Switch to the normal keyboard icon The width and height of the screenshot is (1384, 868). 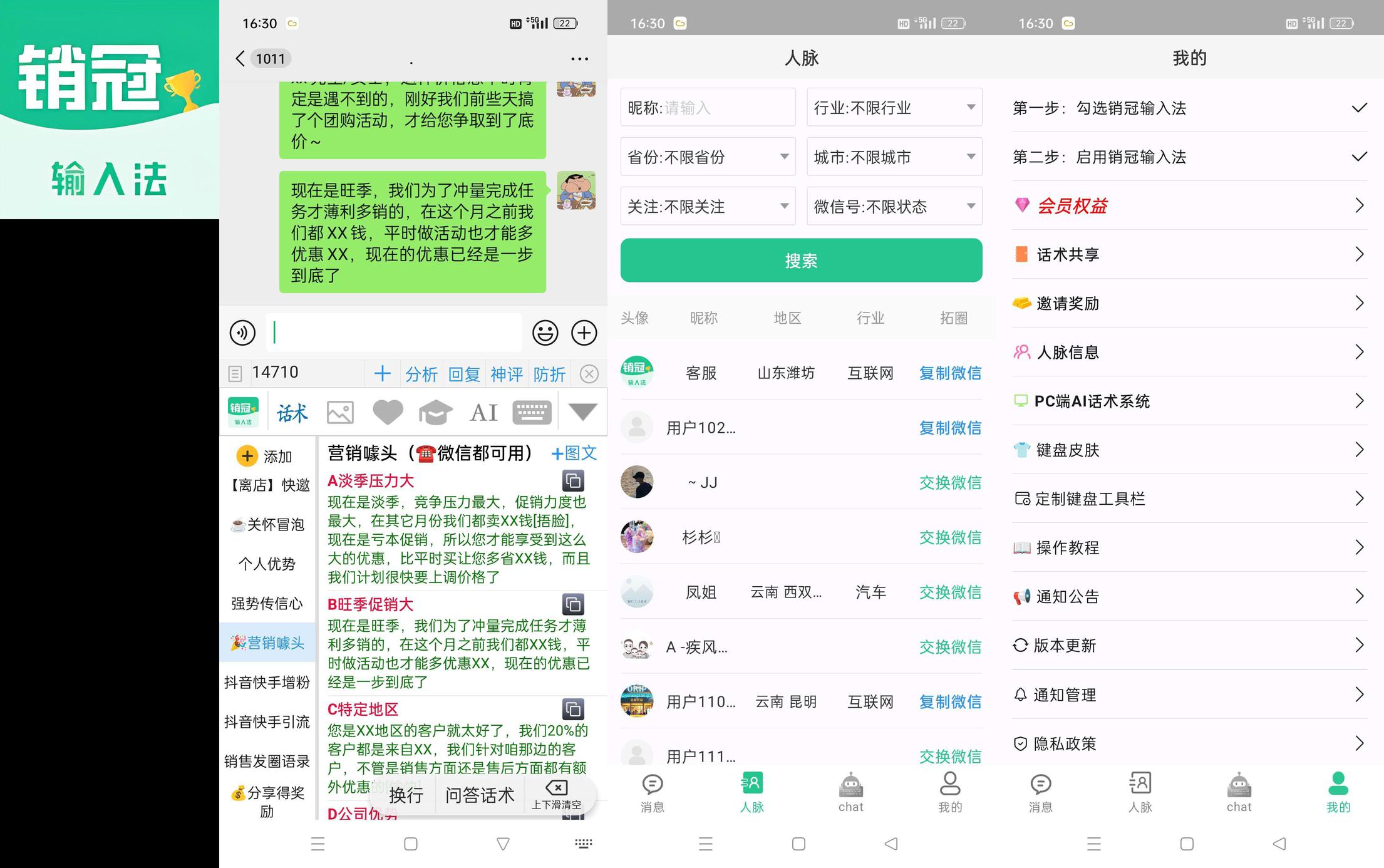click(532, 412)
